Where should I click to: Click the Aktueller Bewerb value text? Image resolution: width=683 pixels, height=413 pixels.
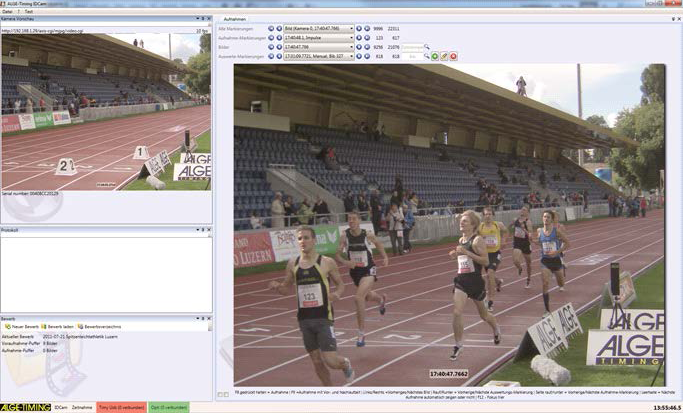coord(80,337)
